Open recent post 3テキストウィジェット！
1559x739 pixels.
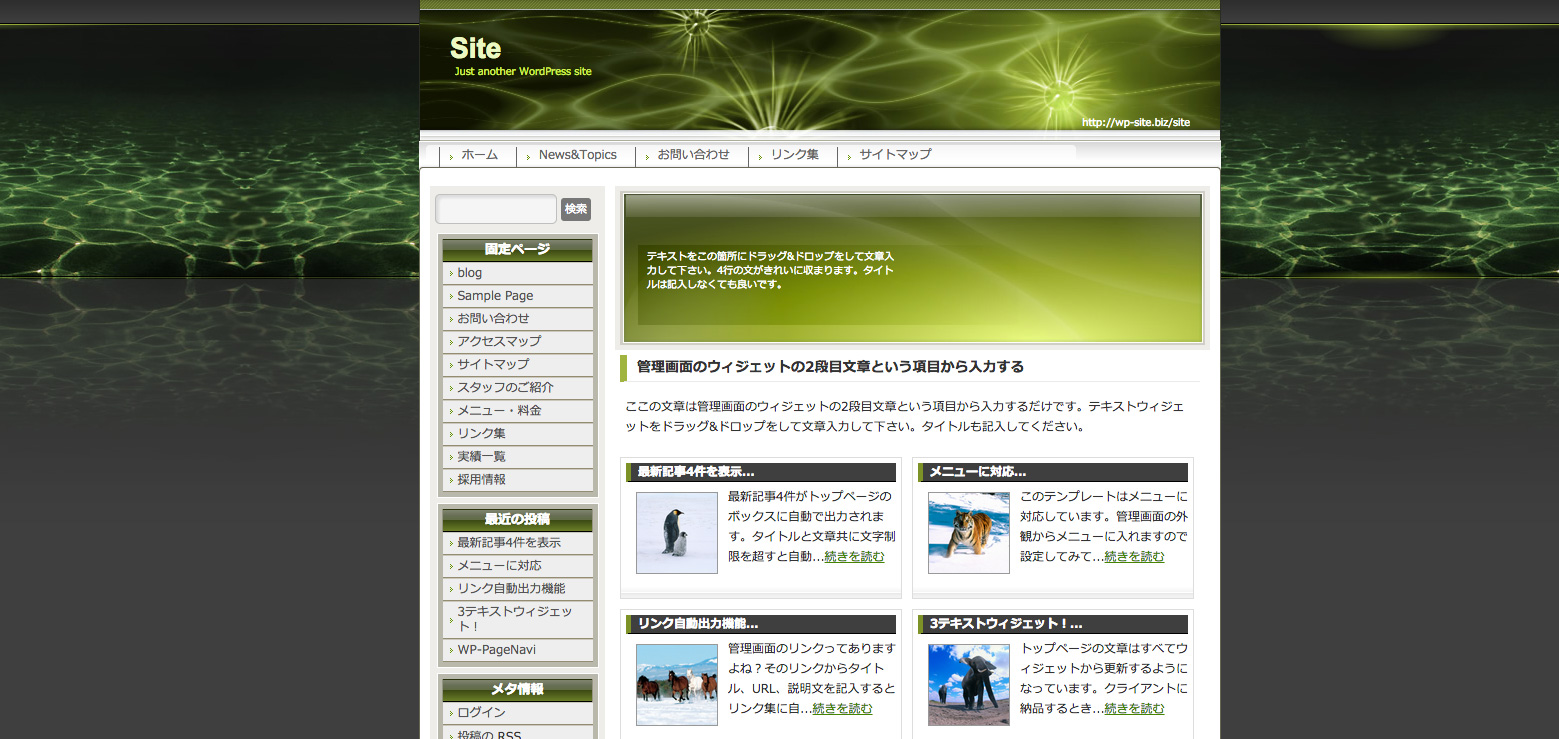click(518, 619)
